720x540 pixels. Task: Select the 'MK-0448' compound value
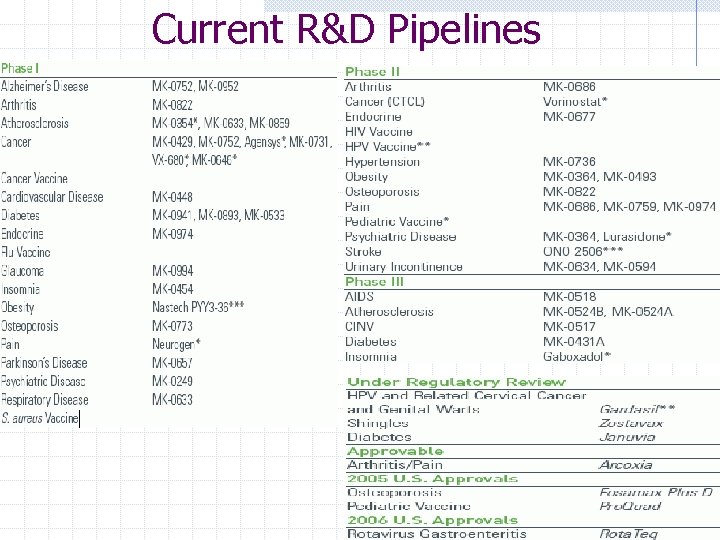(173, 197)
